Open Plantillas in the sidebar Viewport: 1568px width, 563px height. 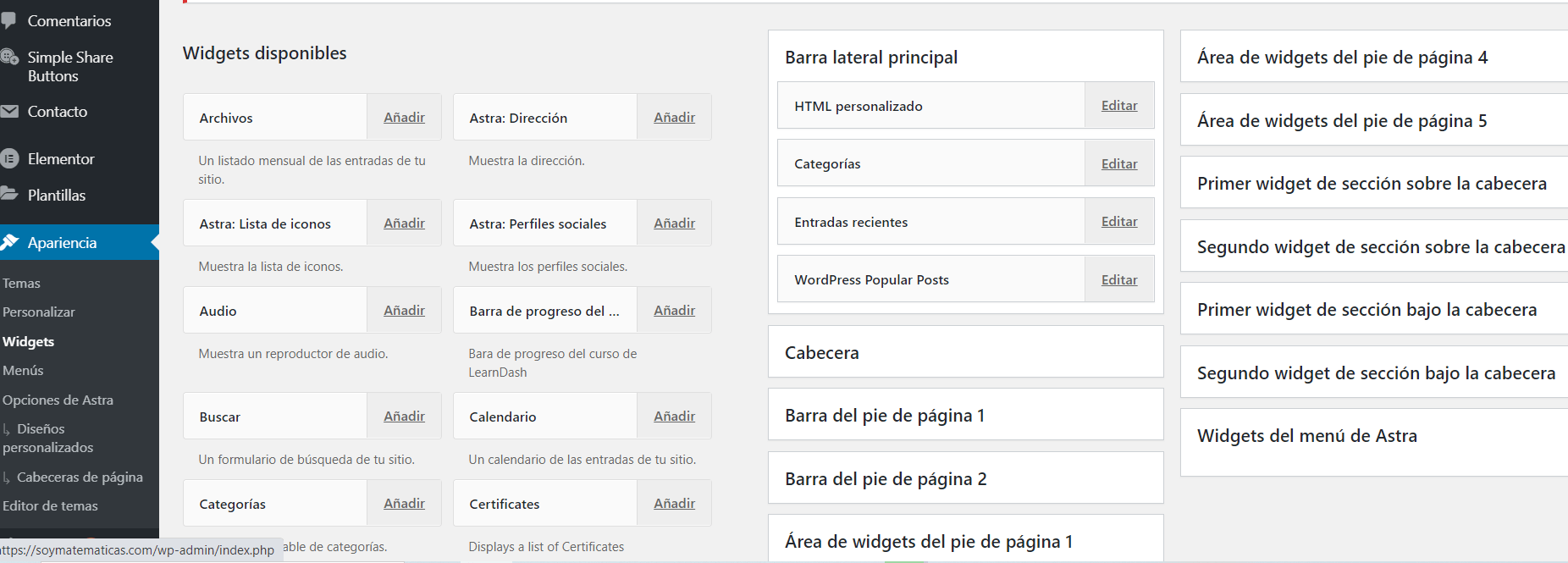(57, 195)
